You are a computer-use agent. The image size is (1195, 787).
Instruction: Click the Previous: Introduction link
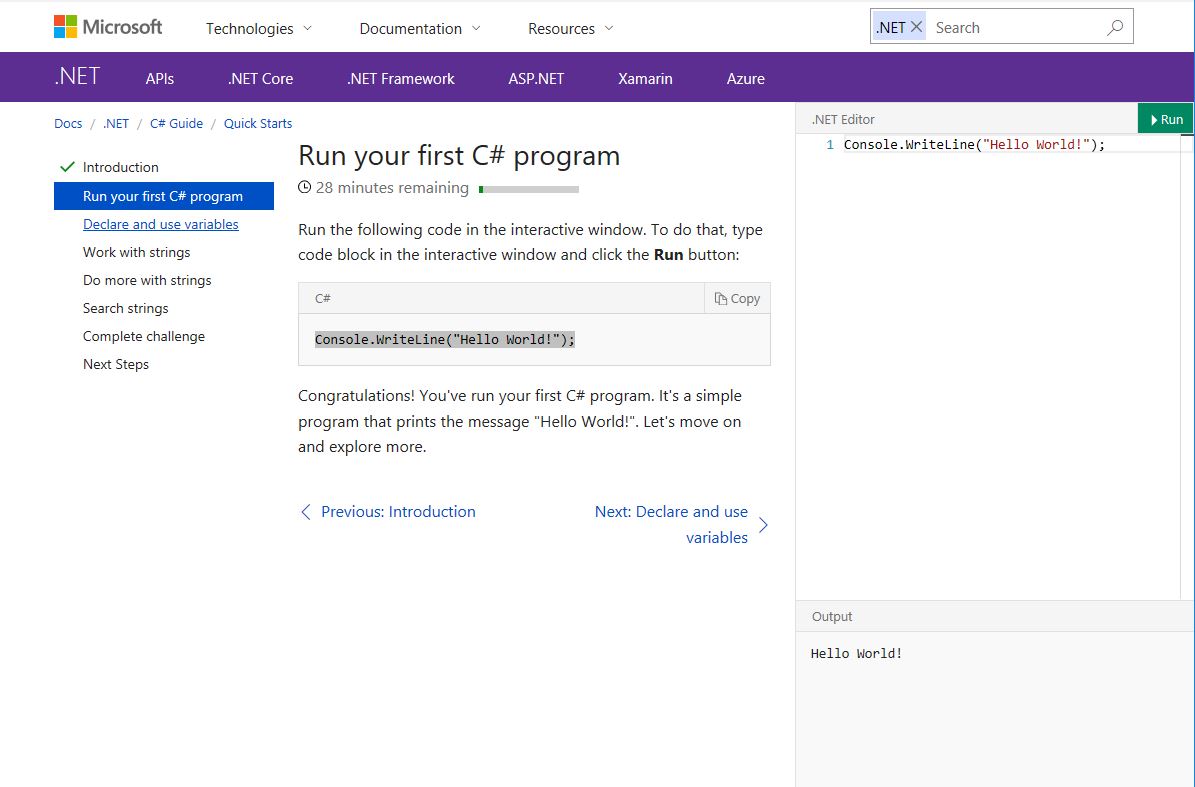click(397, 511)
